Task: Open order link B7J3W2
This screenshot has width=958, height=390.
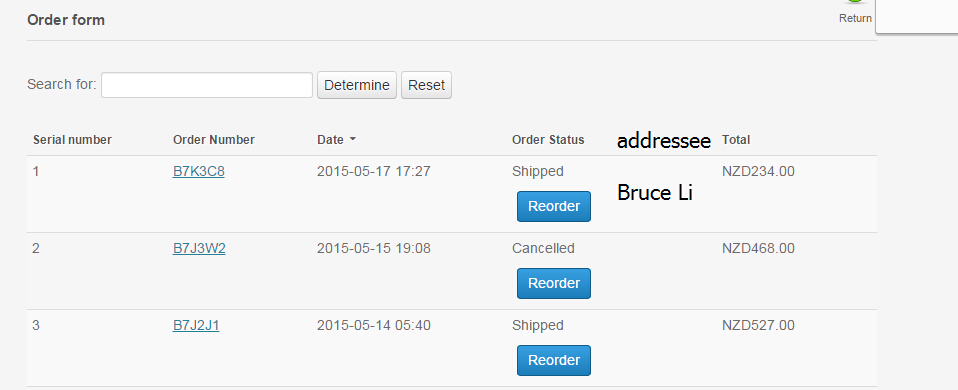Action: tap(199, 249)
